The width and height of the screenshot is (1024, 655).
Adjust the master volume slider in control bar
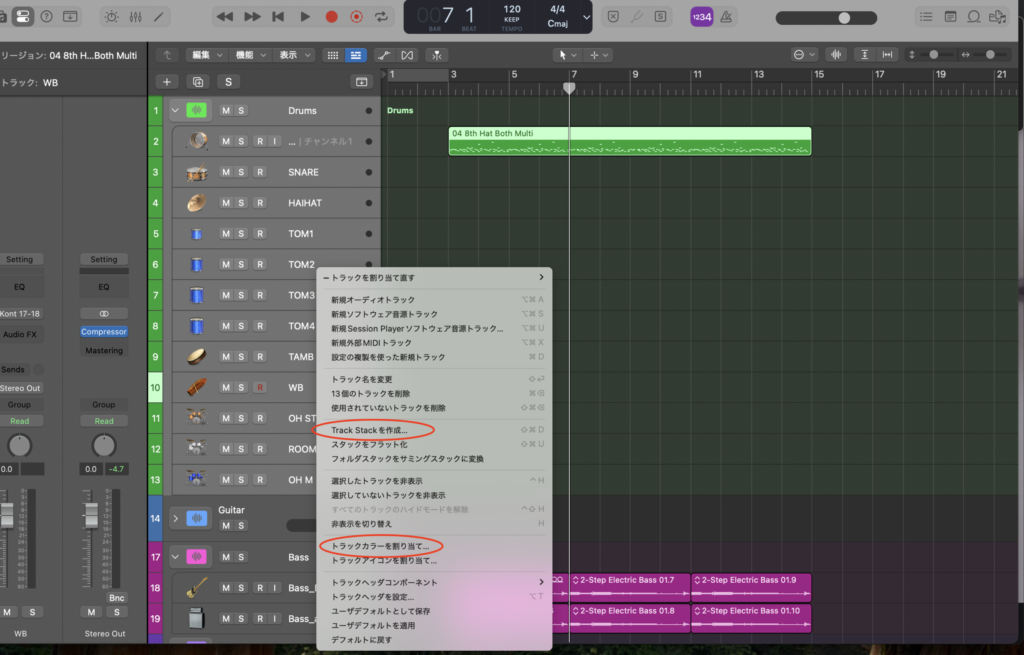(x=843, y=17)
